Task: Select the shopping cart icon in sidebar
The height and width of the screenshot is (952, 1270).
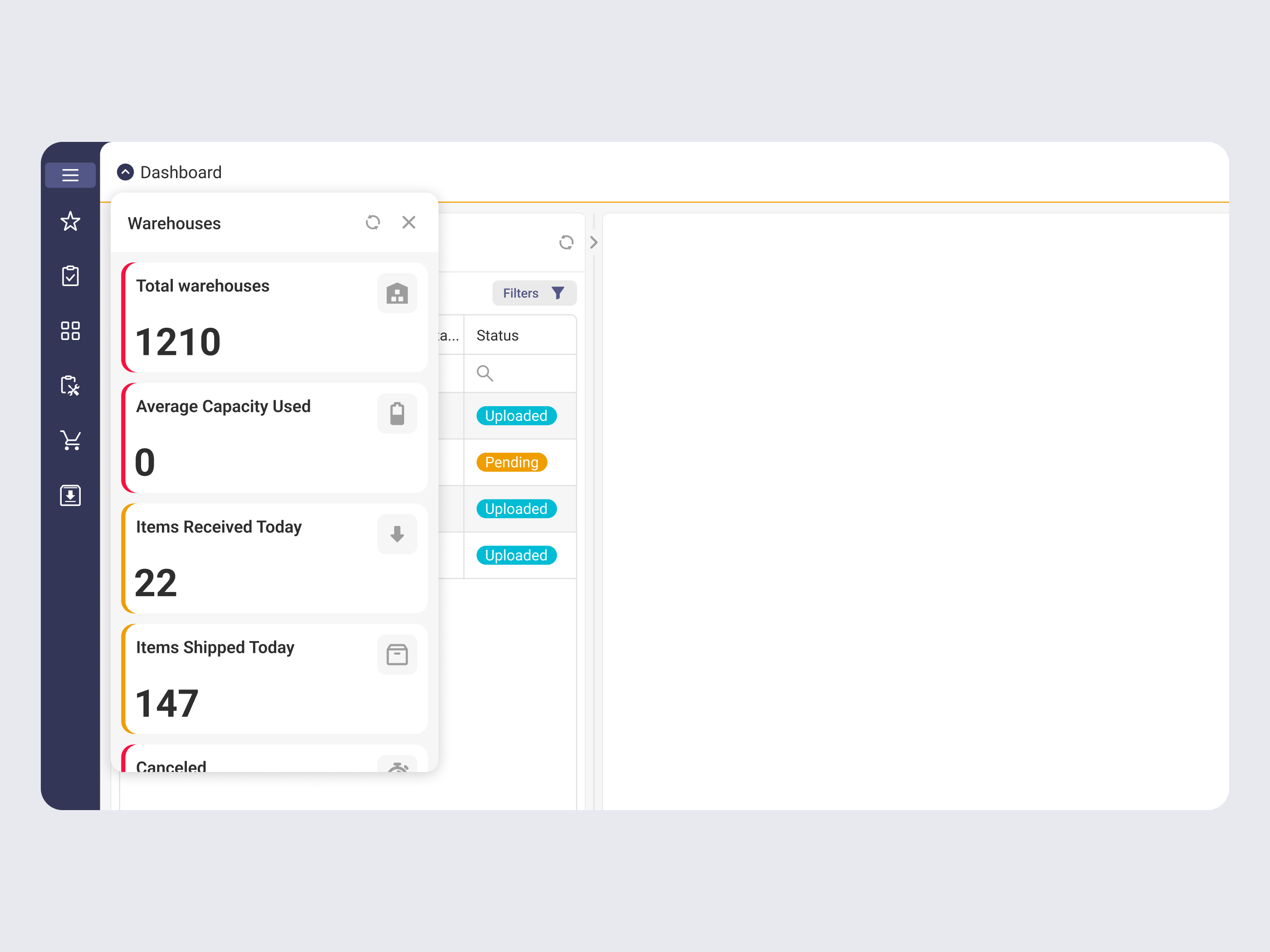Action: point(70,440)
